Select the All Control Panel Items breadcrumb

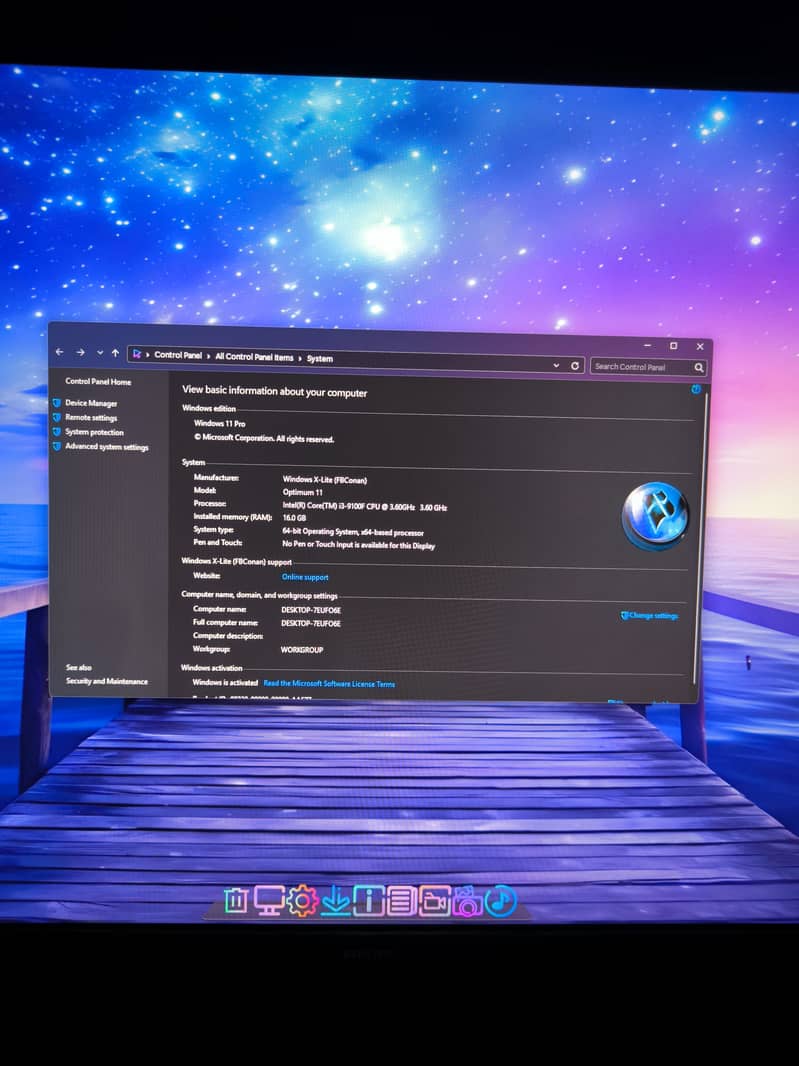point(254,357)
